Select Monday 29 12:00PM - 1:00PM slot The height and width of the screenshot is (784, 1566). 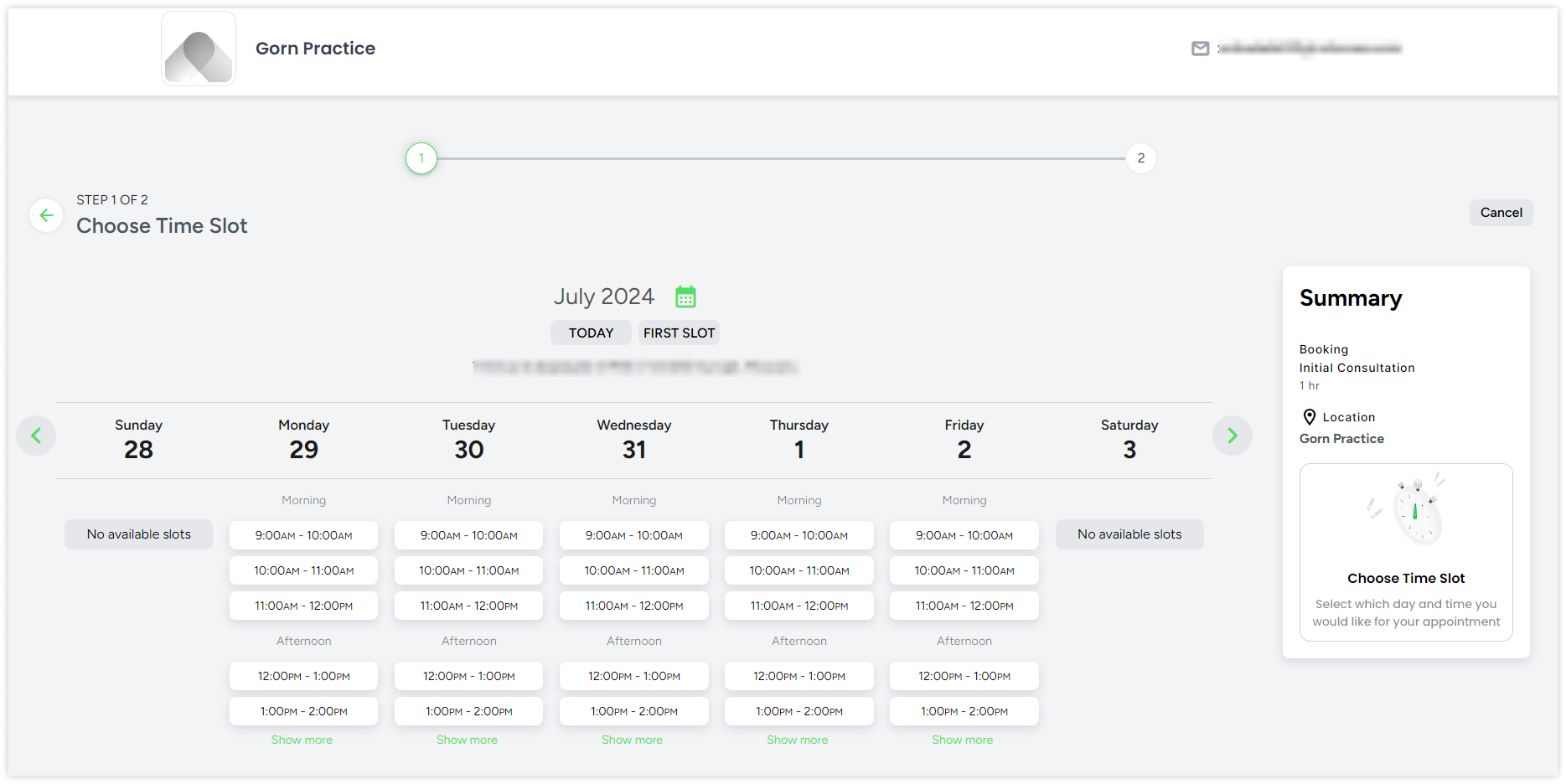[303, 676]
